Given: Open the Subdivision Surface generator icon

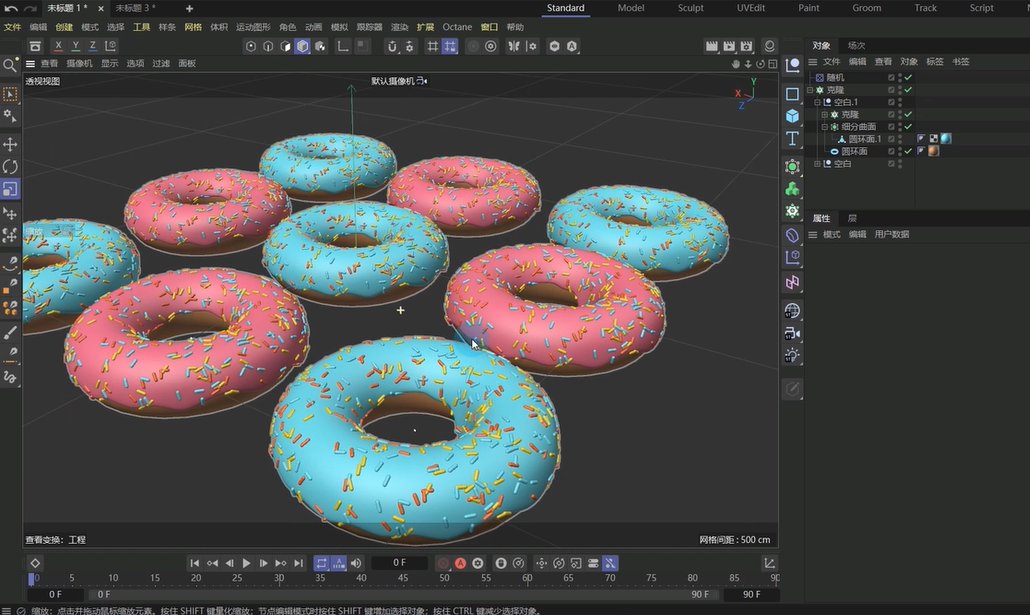Looking at the screenshot, I should tap(792, 167).
